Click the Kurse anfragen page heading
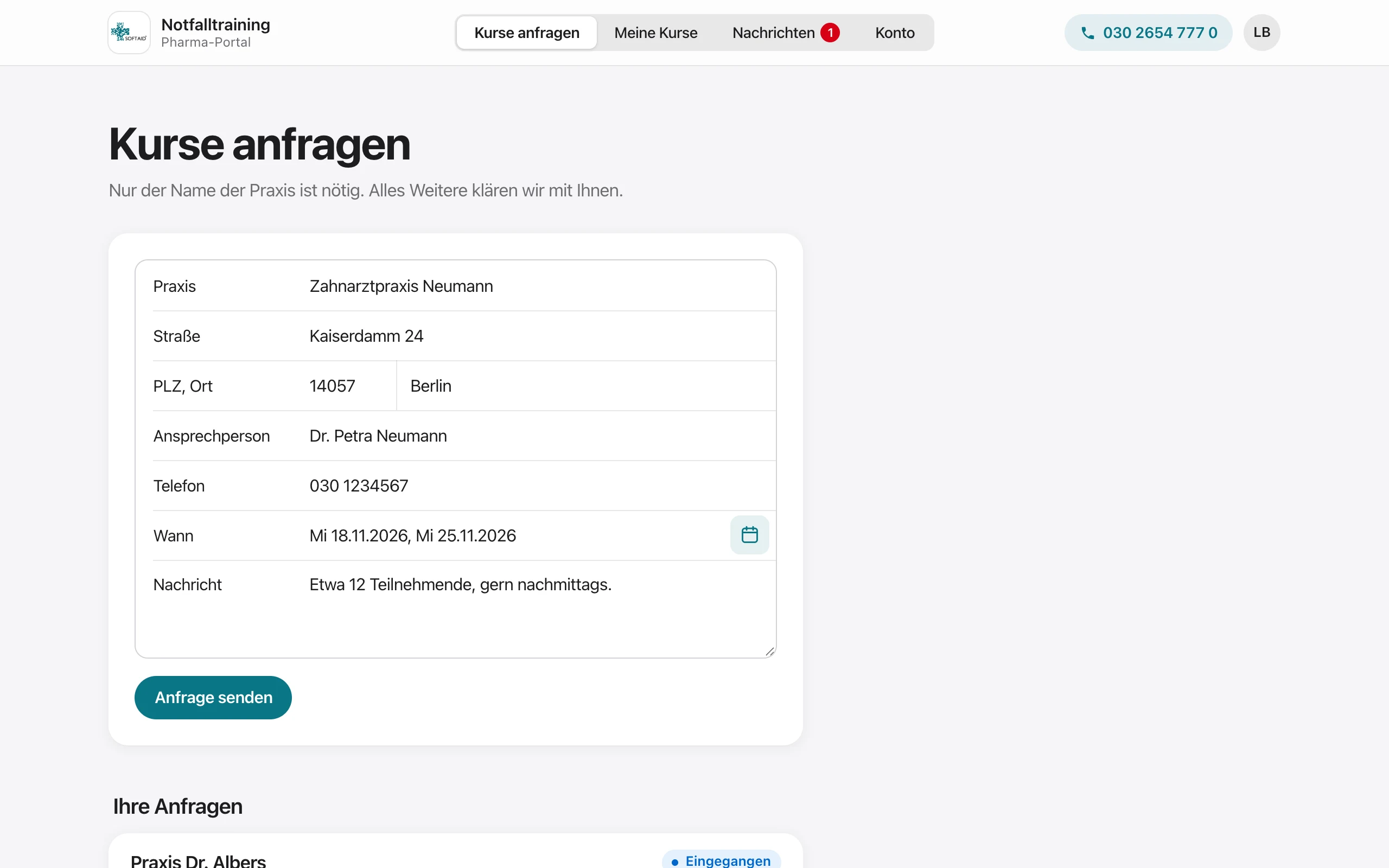The image size is (1389, 868). pyautogui.click(x=259, y=144)
